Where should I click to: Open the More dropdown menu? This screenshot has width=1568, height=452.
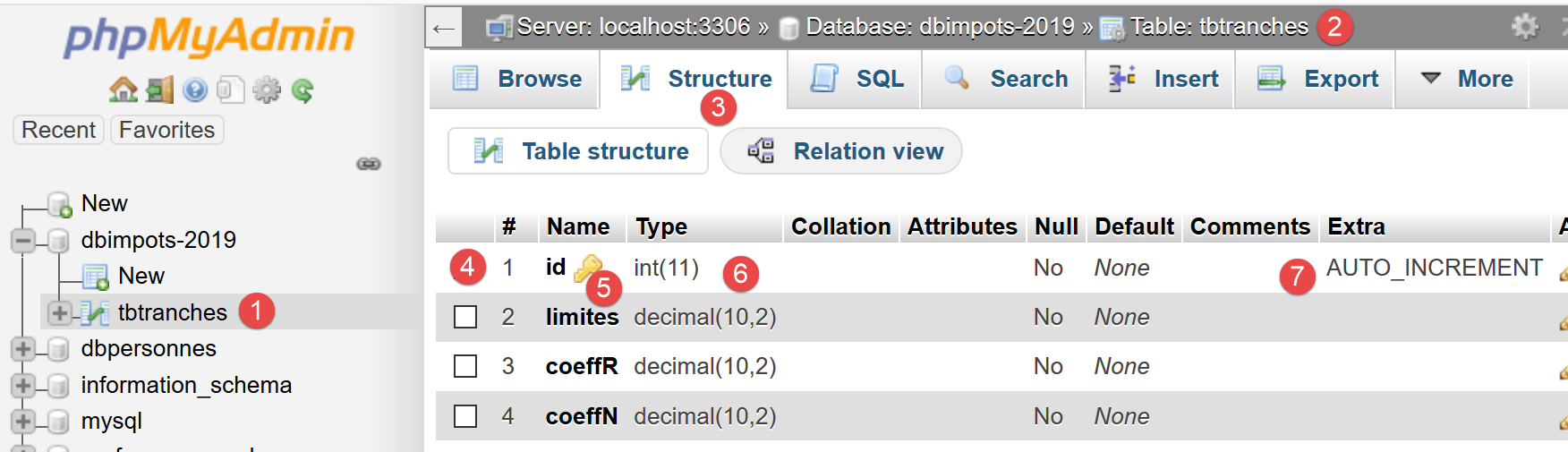[1468, 79]
